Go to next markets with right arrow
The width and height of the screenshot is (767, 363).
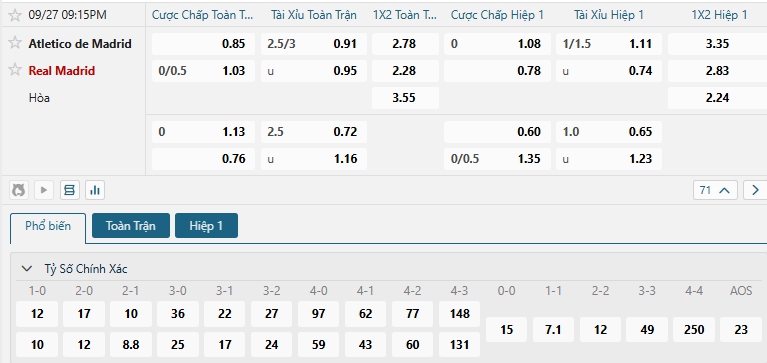click(755, 190)
